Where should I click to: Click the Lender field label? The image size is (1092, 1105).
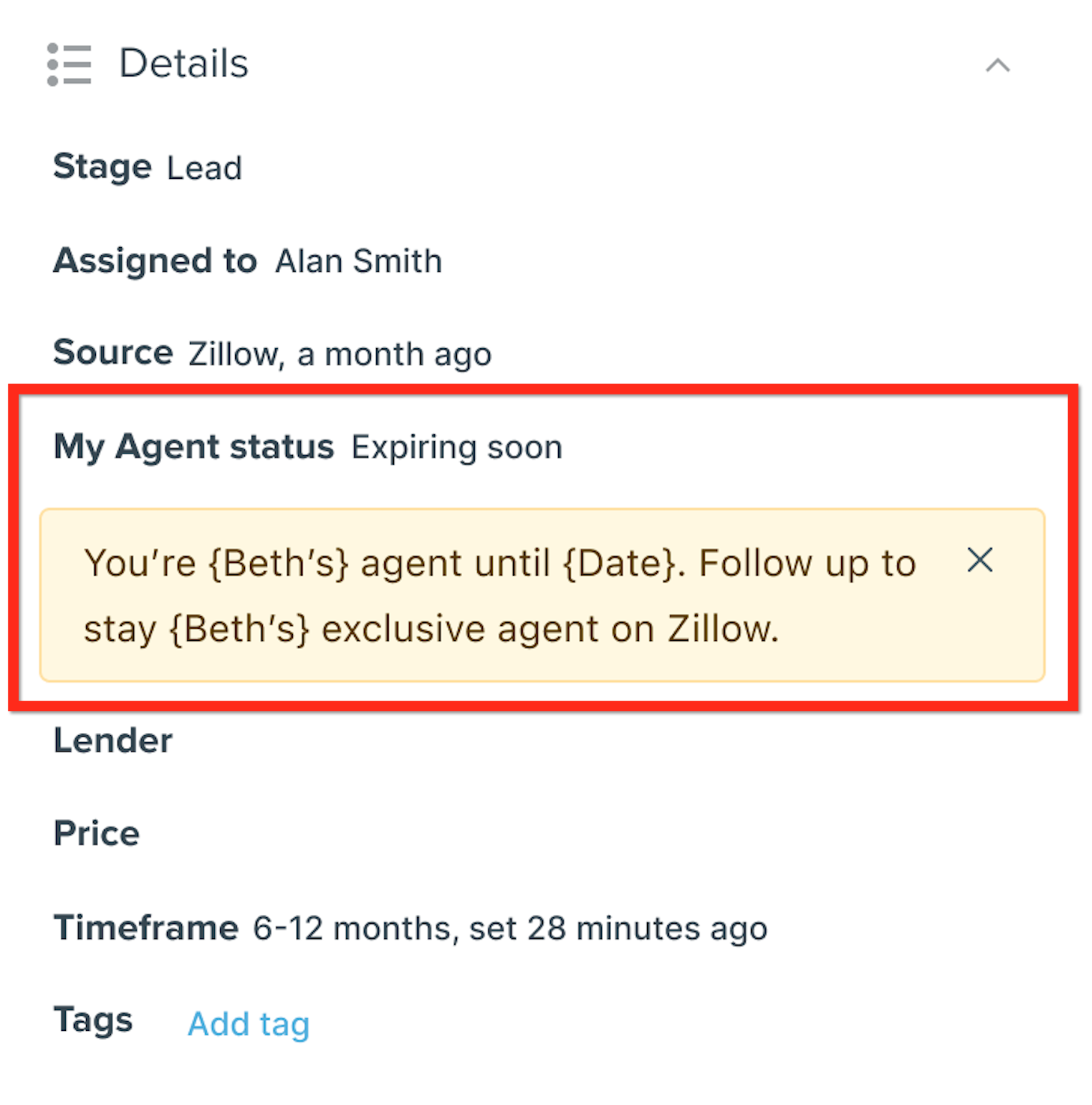coord(113,740)
